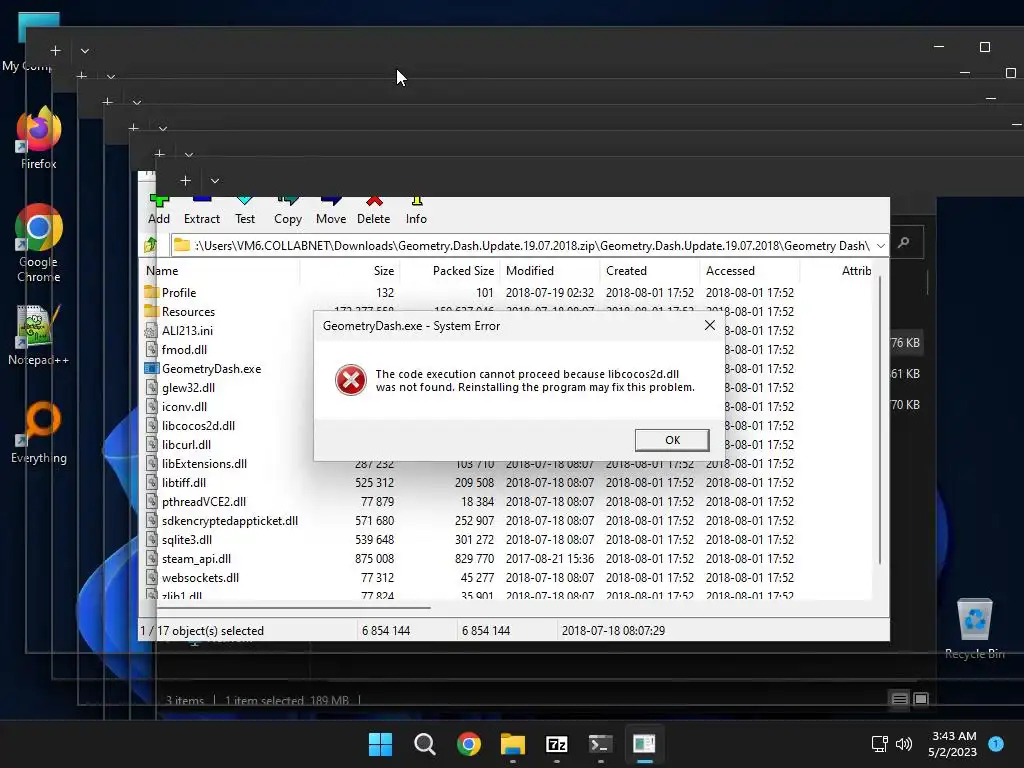Viewport: 1024px width, 768px height.
Task: Click the Copy toolbar button
Action: 288,211
